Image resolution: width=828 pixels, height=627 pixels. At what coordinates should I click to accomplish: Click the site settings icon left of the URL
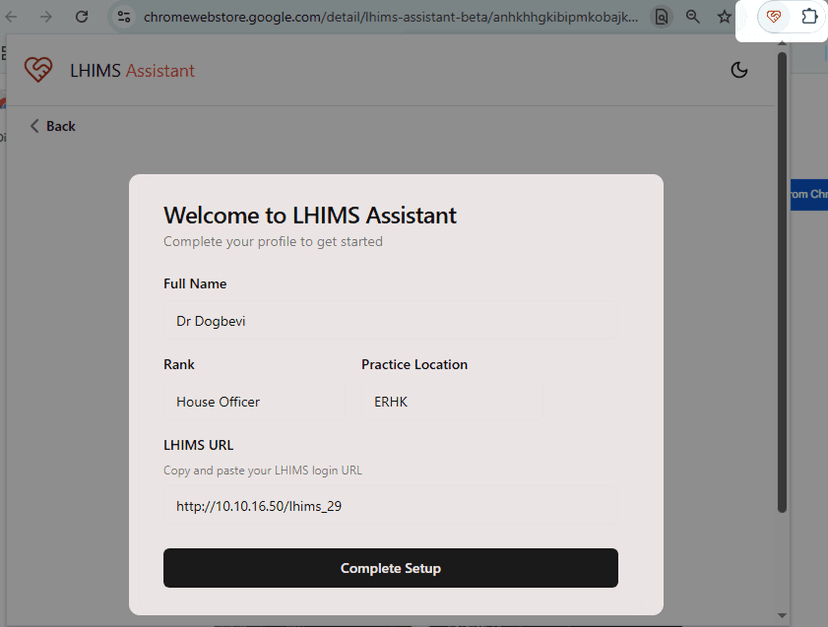124,17
